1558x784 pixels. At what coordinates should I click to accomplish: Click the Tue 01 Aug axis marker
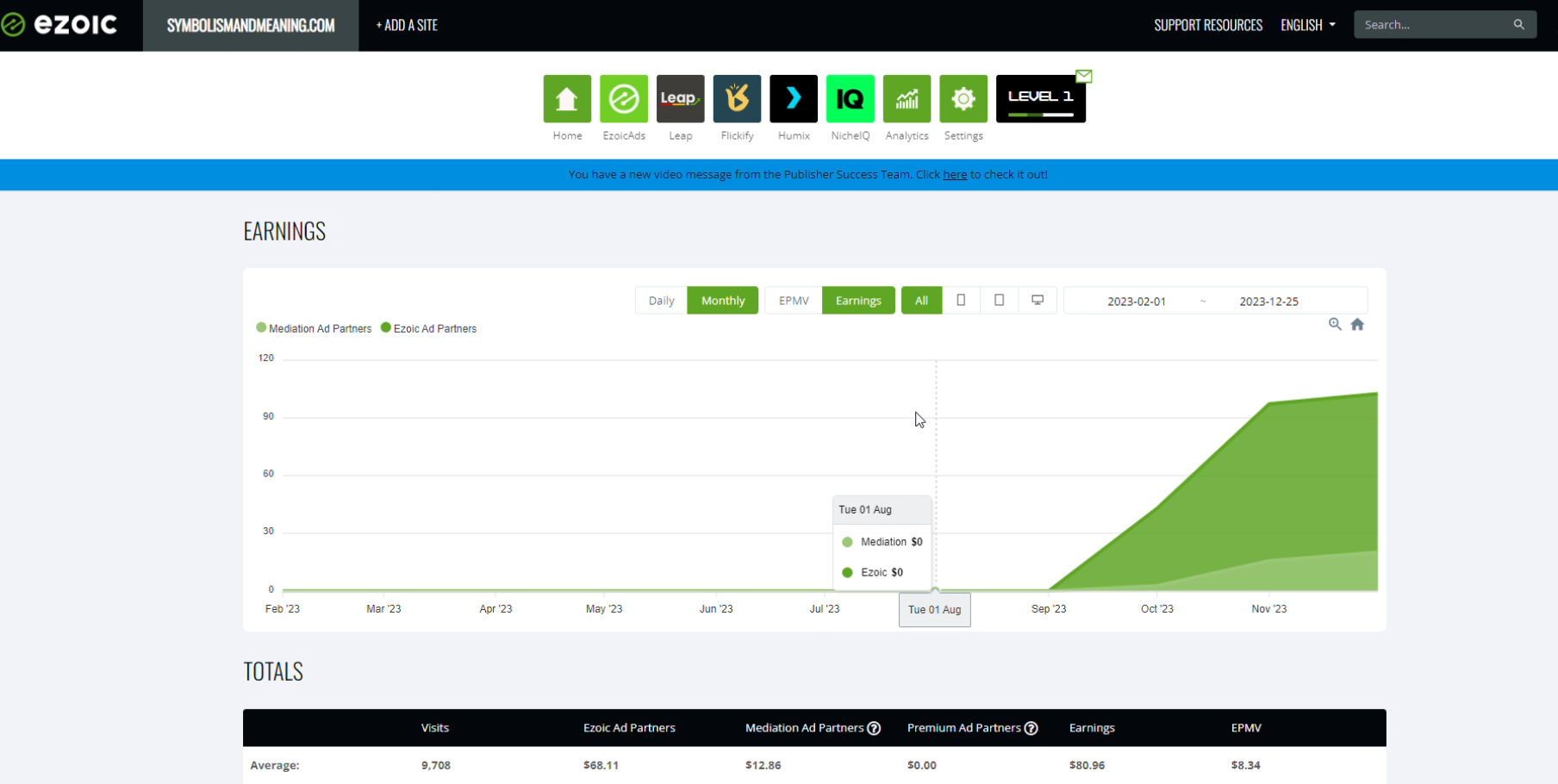[x=934, y=609]
